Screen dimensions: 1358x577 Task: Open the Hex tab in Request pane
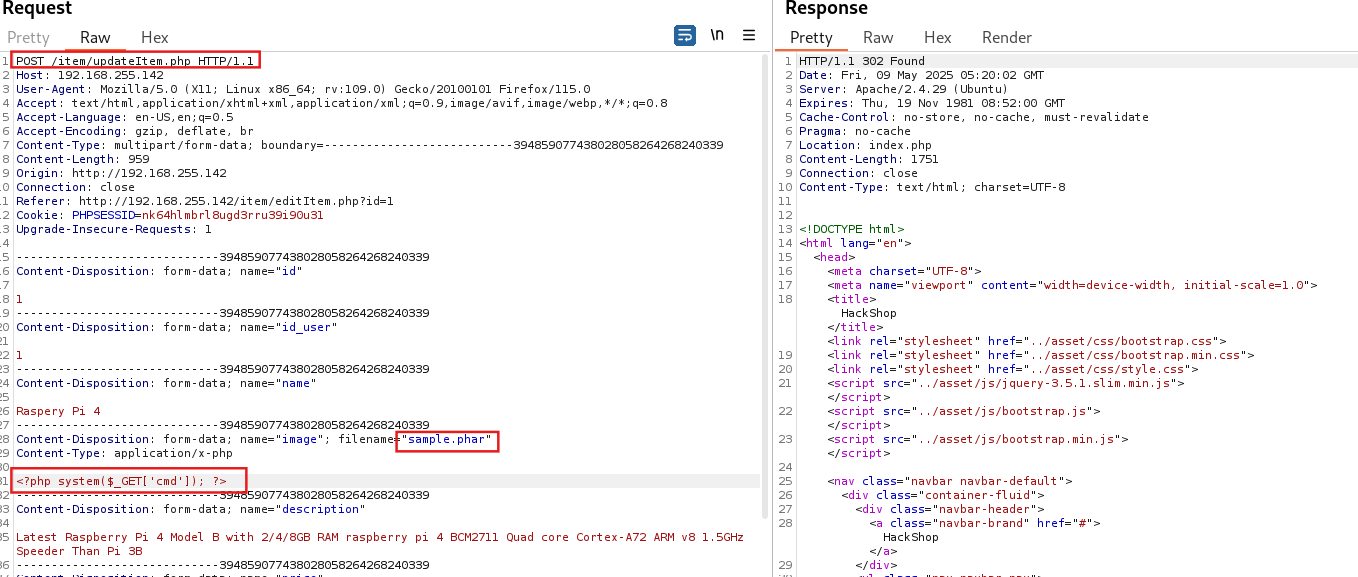coord(155,37)
